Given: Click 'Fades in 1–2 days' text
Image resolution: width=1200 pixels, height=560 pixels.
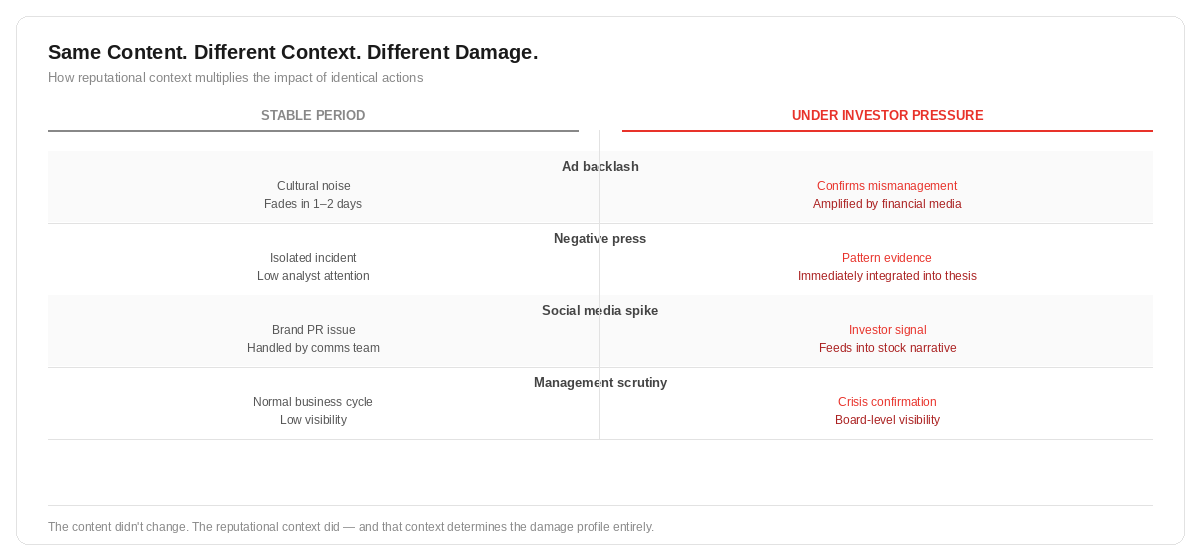Looking at the screenshot, I should pos(313,204).
